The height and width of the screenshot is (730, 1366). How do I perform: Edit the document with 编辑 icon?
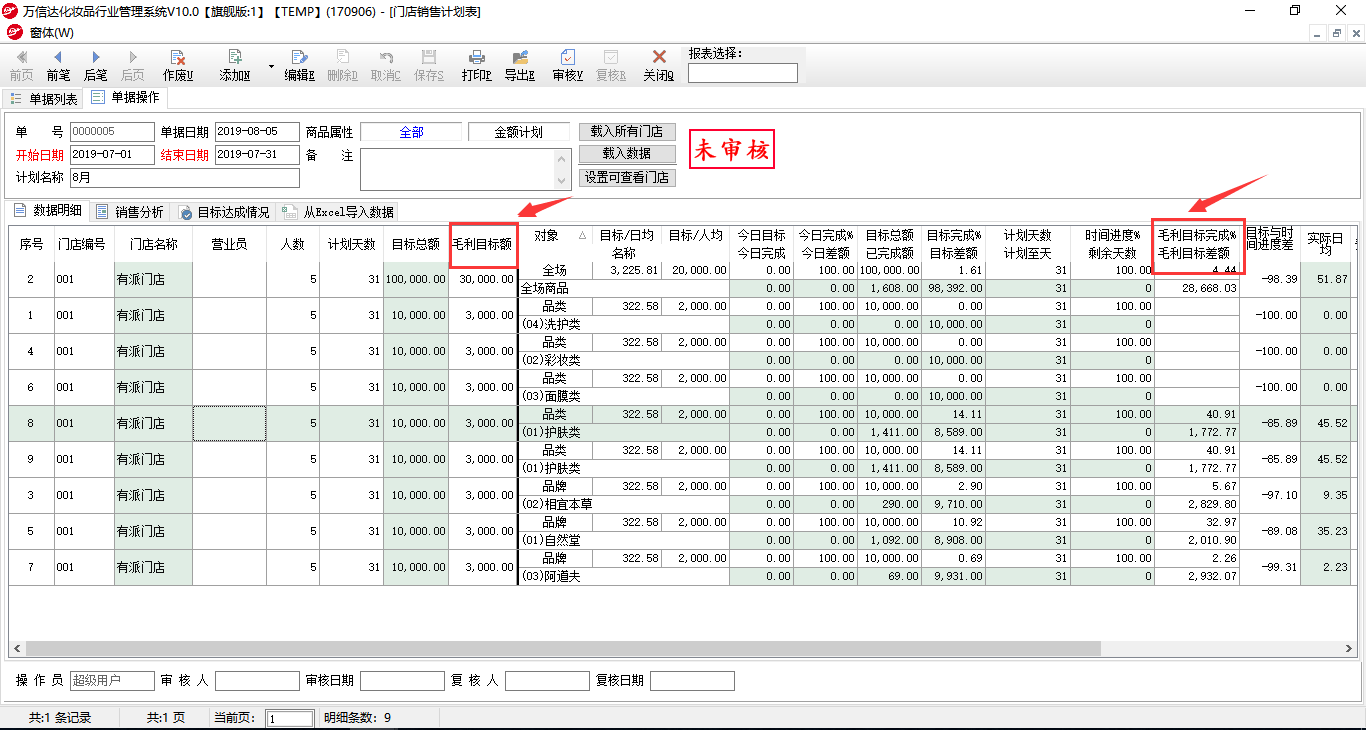coord(299,65)
